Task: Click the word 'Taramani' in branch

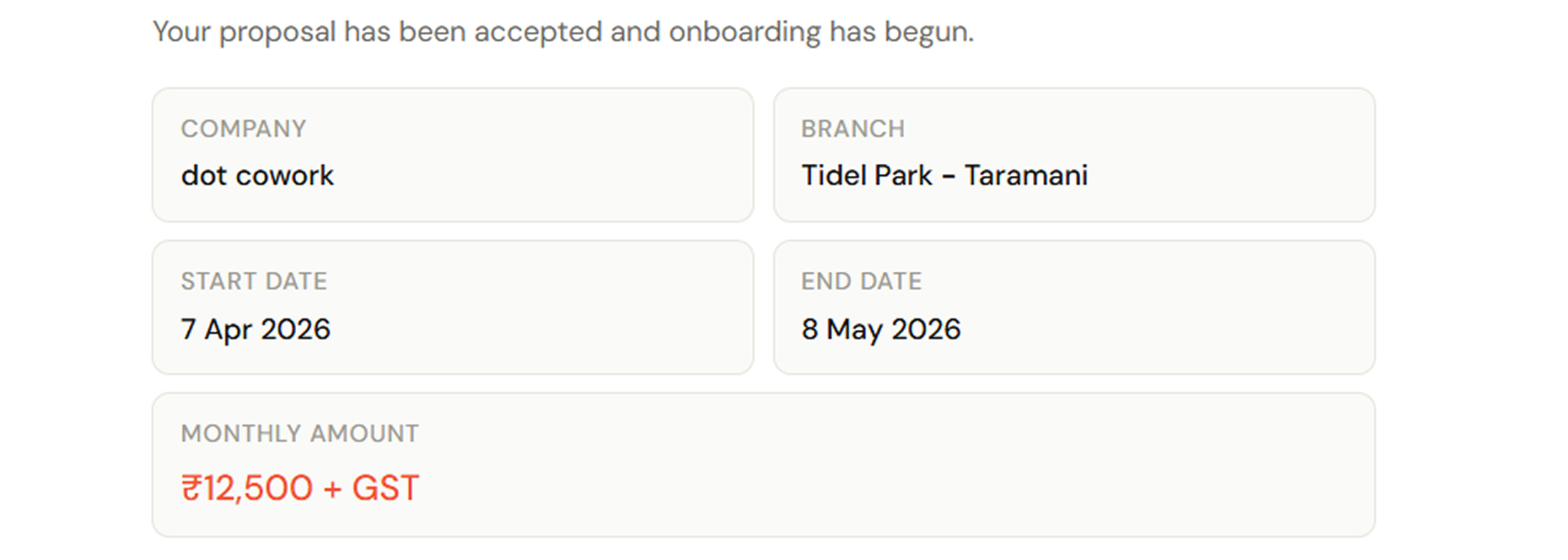Action: click(x=1026, y=176)
